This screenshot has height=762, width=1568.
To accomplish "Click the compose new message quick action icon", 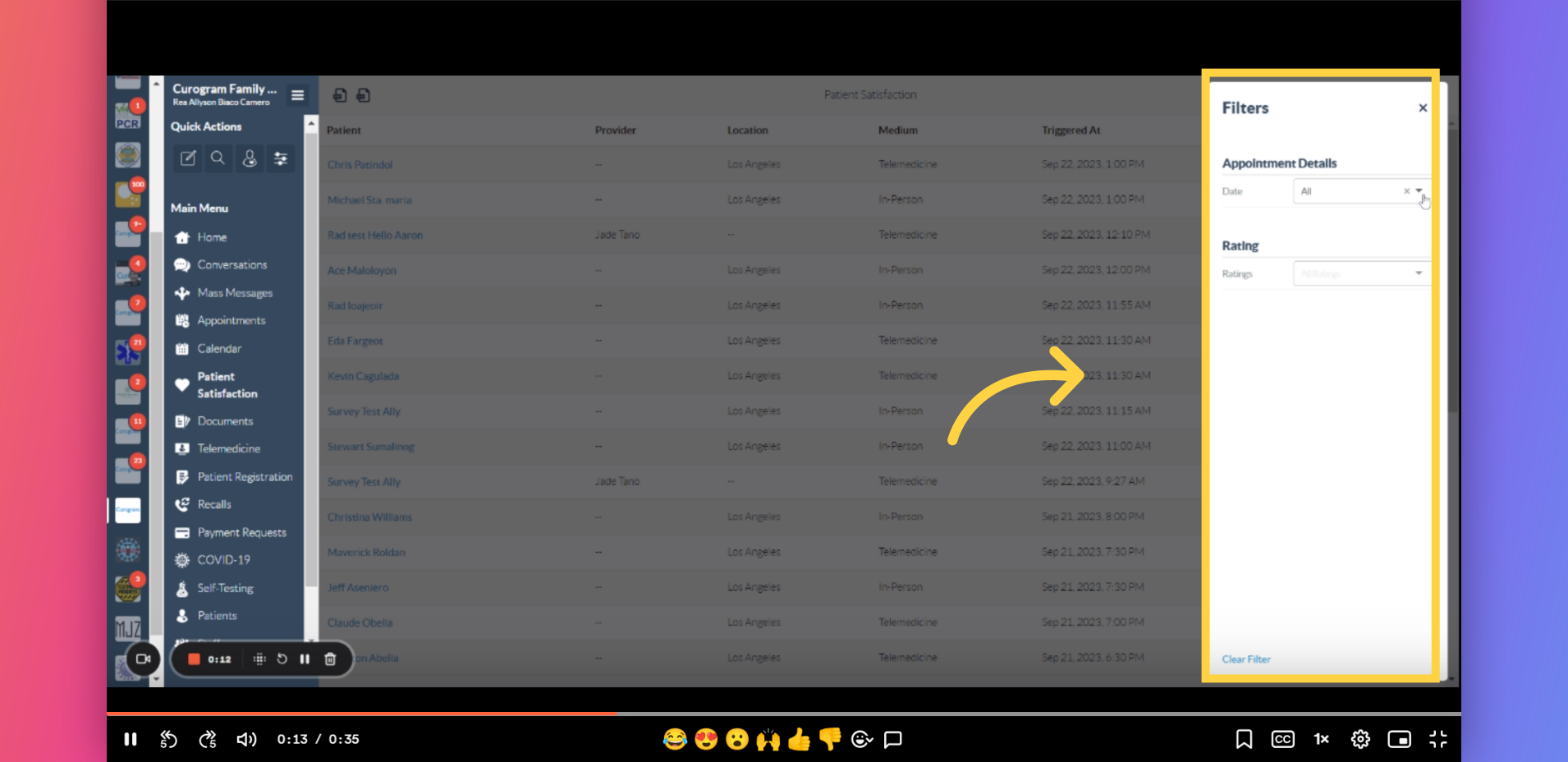I will [x=188, y=158].
